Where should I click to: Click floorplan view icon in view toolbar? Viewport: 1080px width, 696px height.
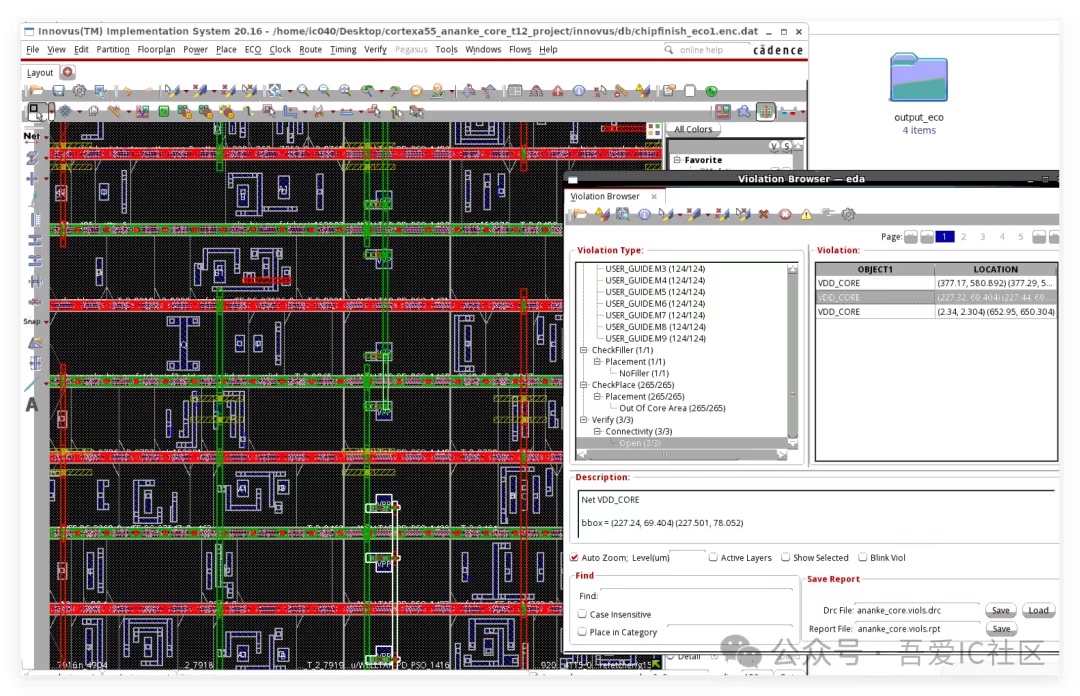point(723,111)
